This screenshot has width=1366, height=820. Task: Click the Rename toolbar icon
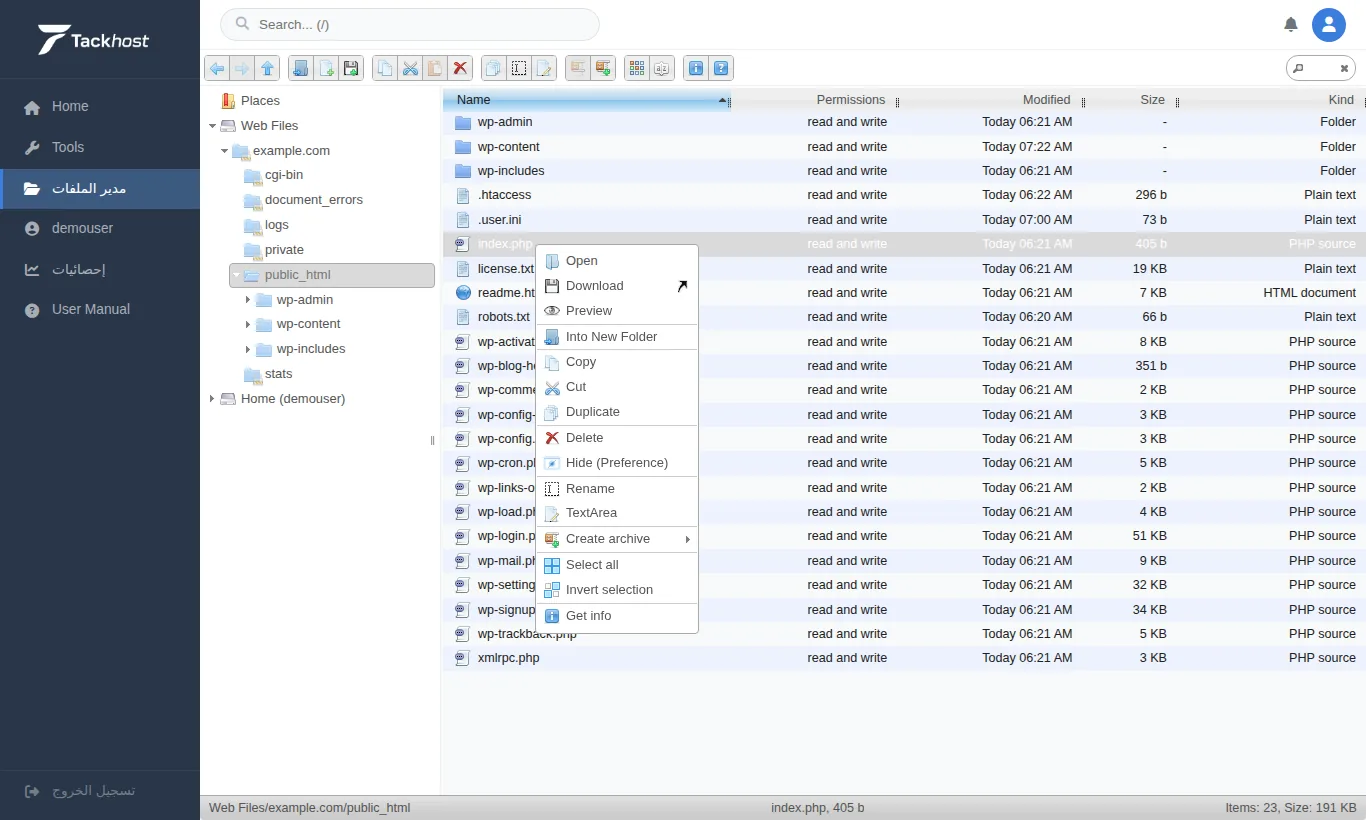(x=519, y=68)
